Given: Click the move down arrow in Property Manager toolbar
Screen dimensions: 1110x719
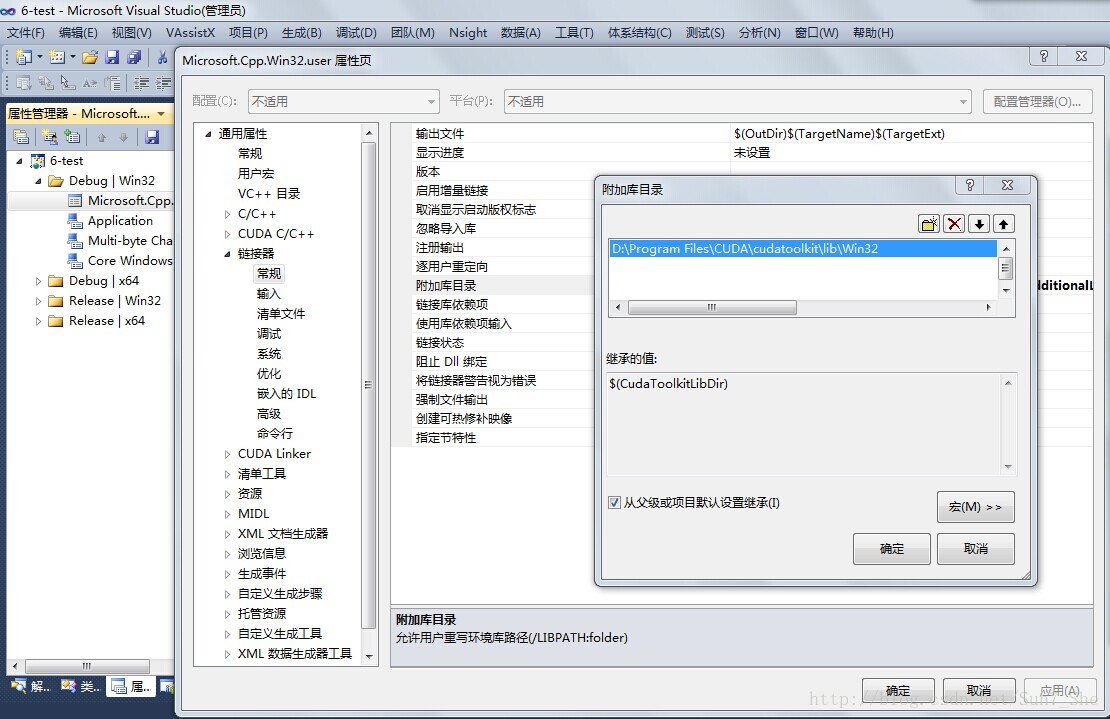Looking at the screenshot, I should 123,137.
